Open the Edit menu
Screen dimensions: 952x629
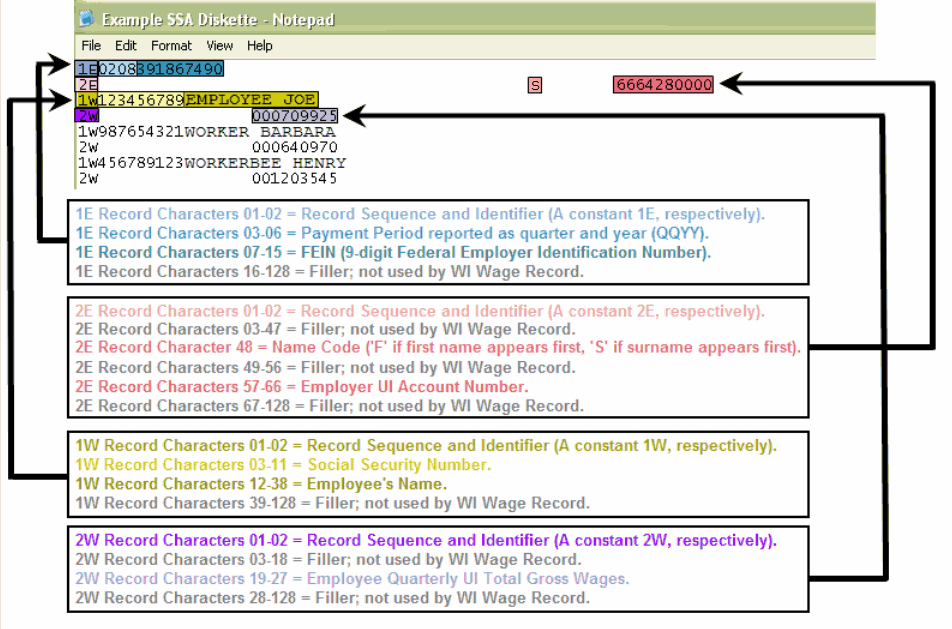[x=125, y=46]
